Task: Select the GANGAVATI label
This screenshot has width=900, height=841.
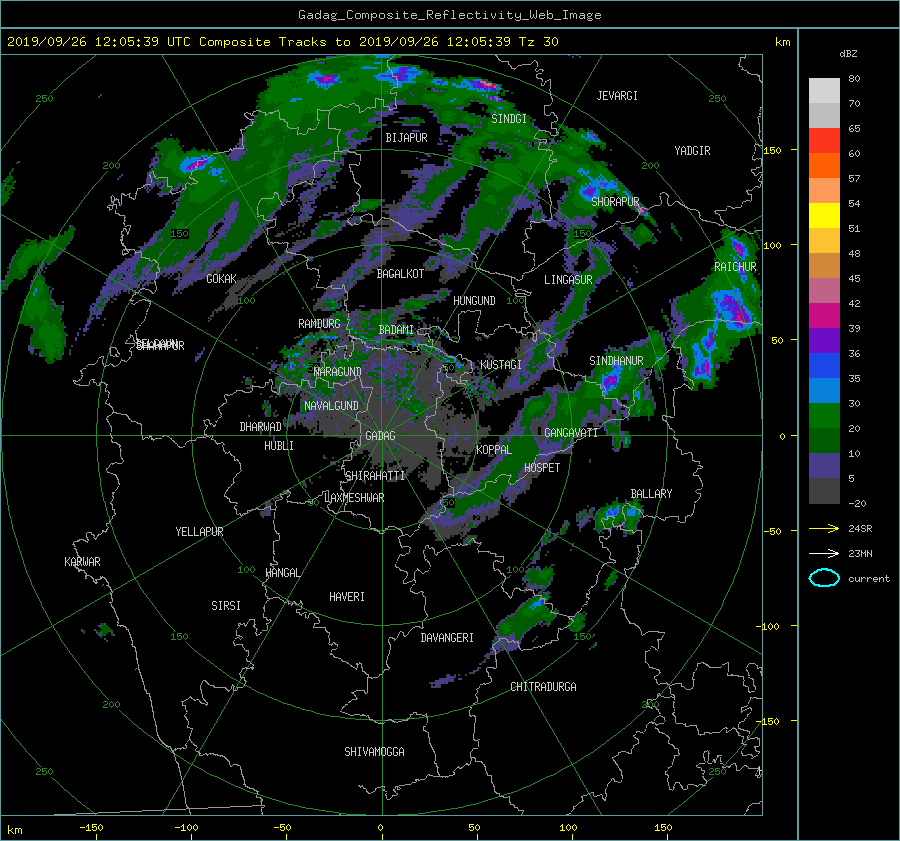Action: (x=571, y=433)
